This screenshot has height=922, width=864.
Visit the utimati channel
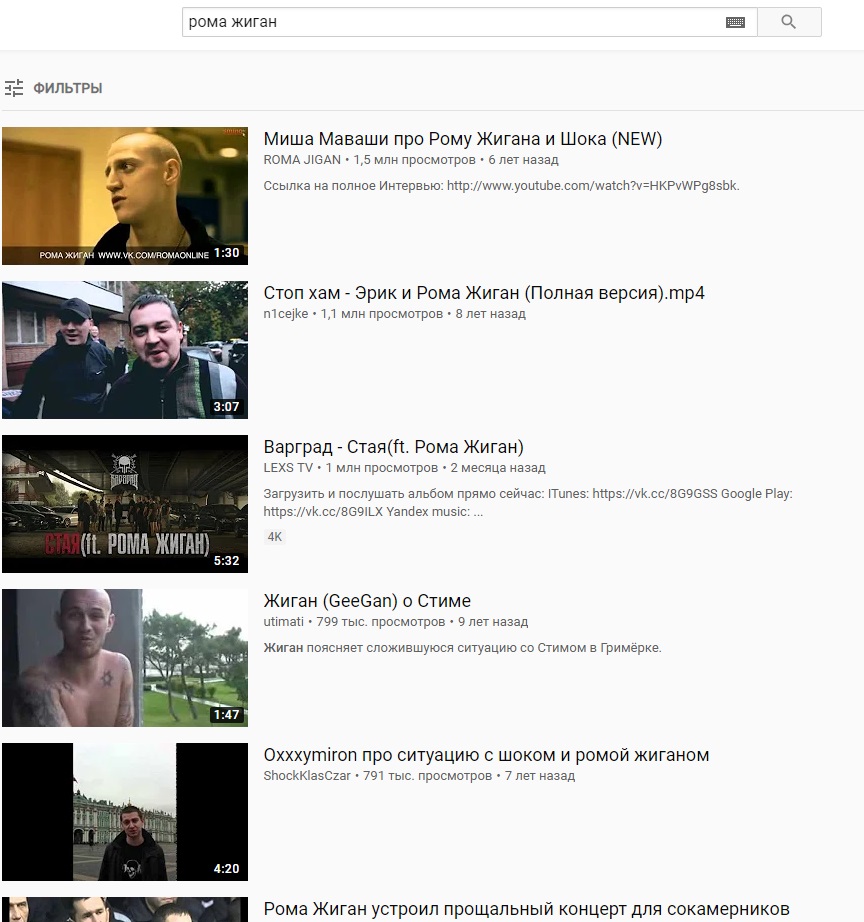pos(283,622)
